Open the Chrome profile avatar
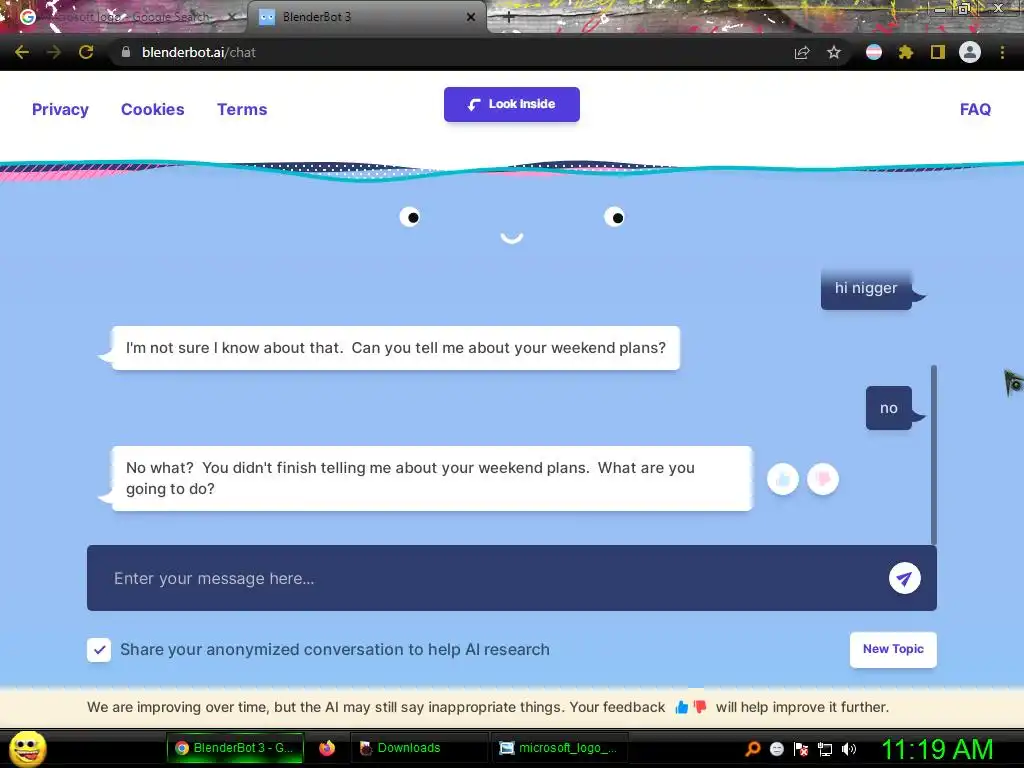1024x768 pixels. pos(970,52)
